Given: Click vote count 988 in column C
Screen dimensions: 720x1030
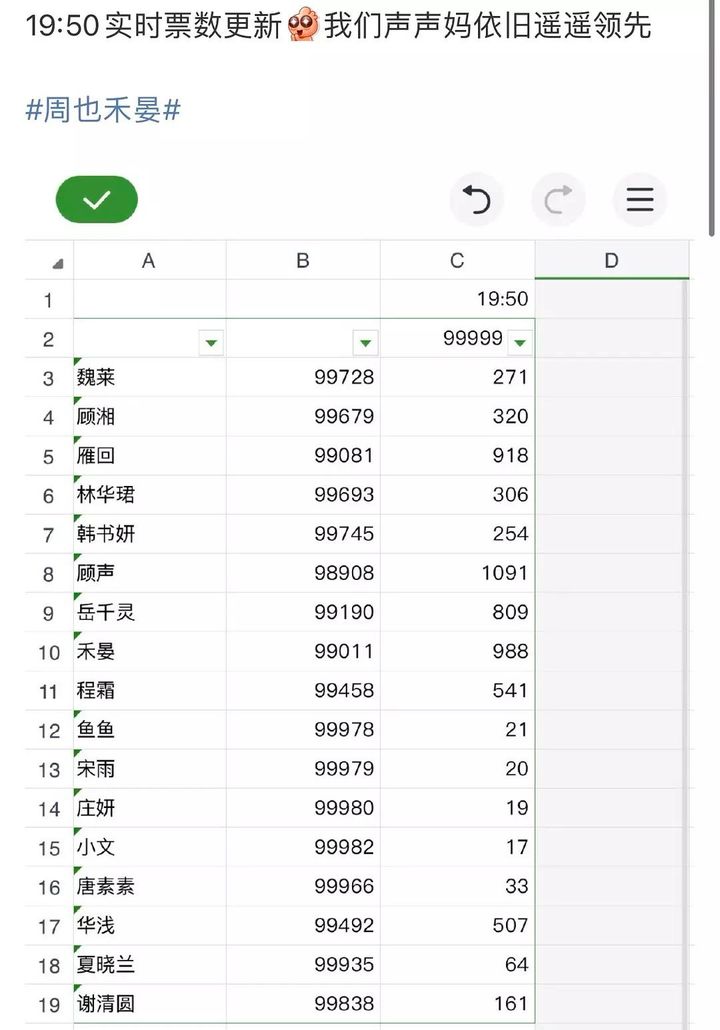Looking at the screenshot, I should [510, 651].
